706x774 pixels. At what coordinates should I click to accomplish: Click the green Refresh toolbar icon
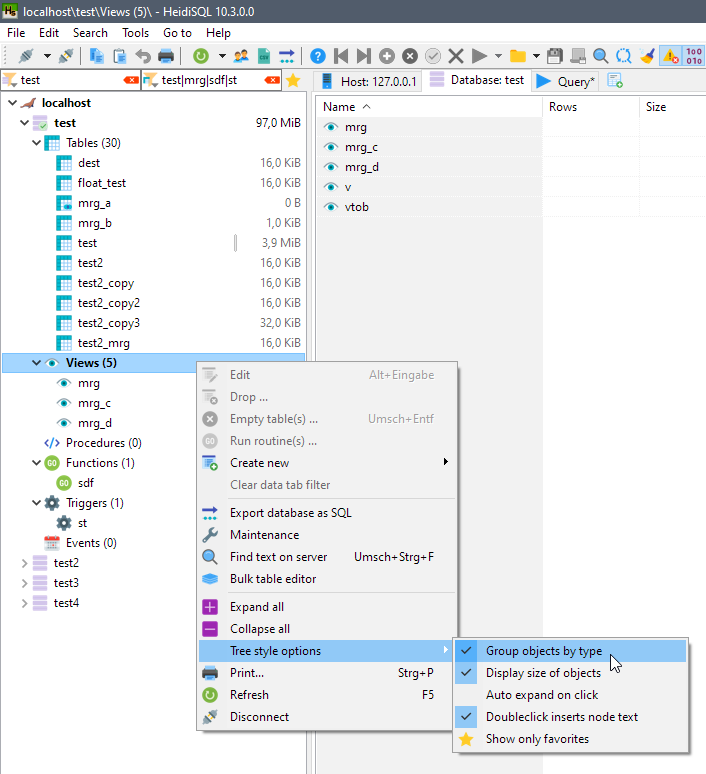click(201, 56)
